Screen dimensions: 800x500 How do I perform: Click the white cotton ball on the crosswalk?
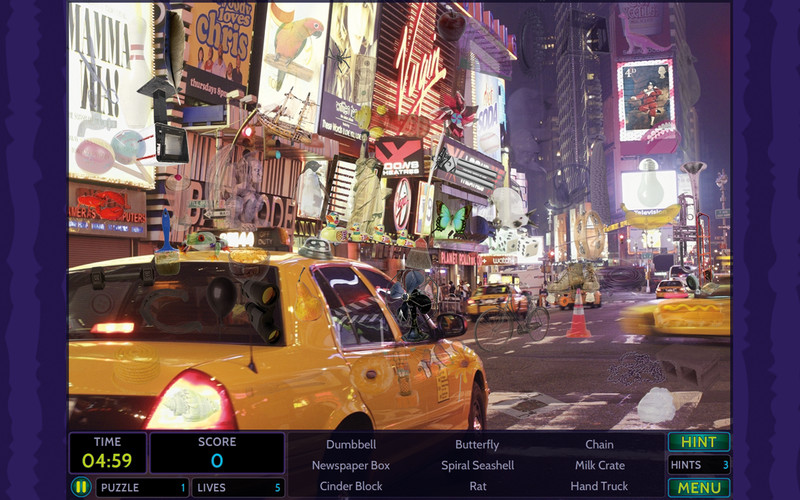click(x=657, y=405)
